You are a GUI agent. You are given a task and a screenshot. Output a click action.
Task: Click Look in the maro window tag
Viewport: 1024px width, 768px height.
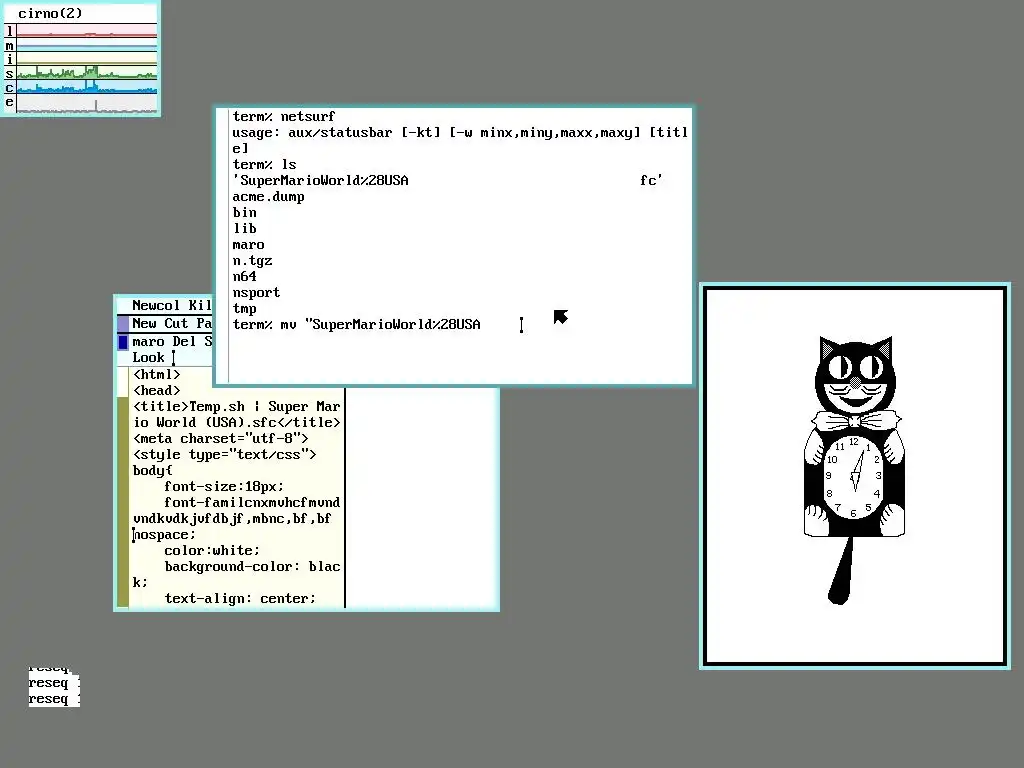[148, 357]
